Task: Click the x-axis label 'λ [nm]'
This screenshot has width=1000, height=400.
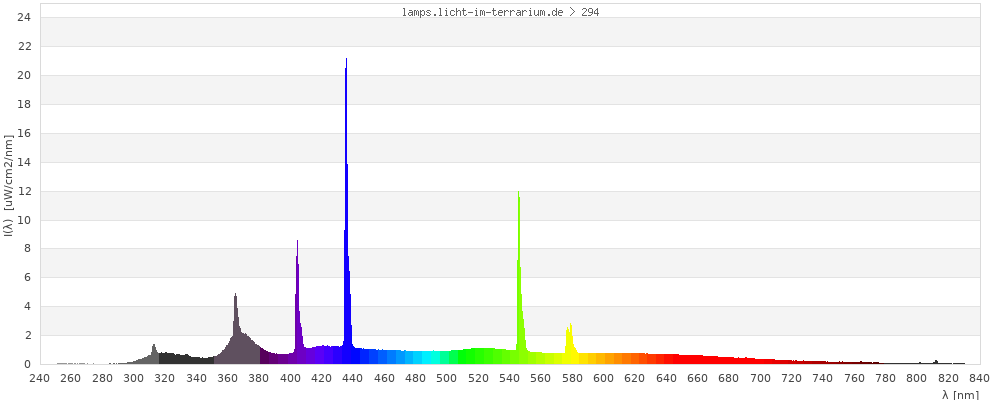Action: pos(960,394)
